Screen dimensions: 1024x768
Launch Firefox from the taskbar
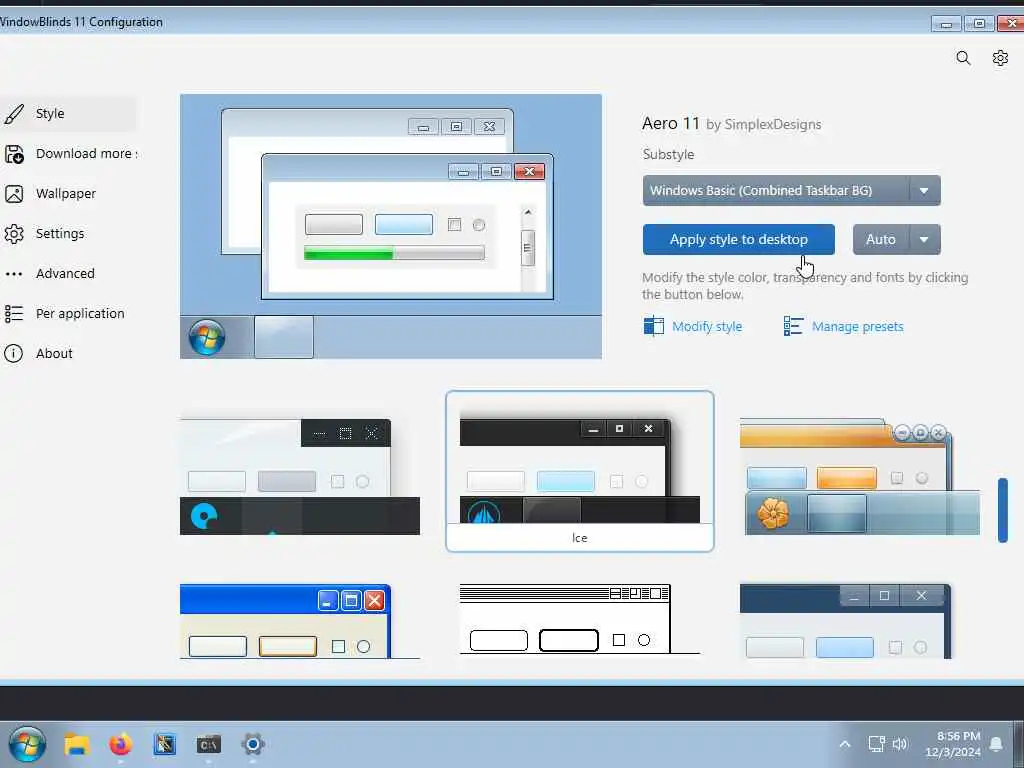(120, 744)
